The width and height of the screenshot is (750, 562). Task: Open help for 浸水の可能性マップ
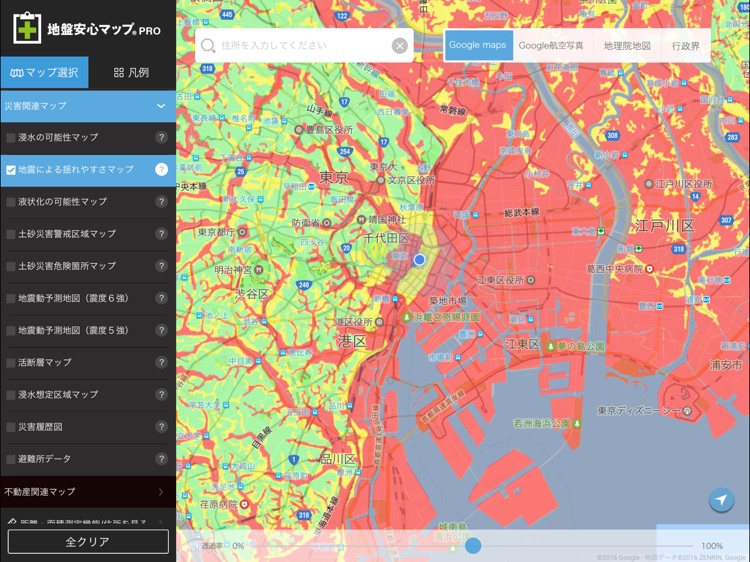click(162, 137)
